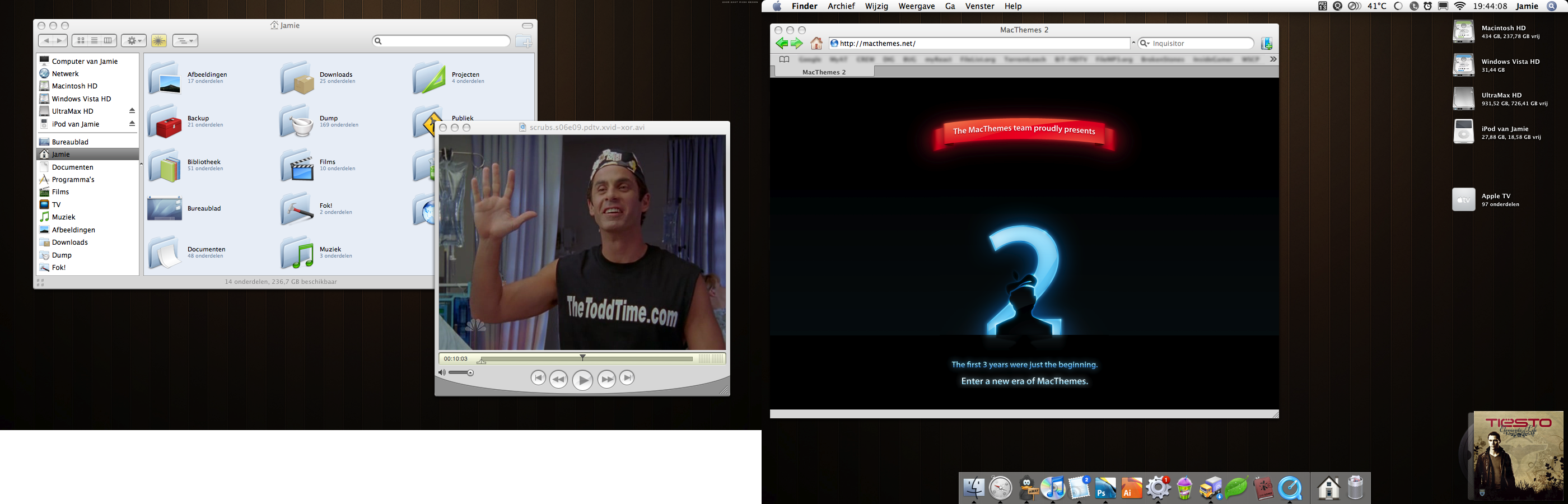The image size is (1568, 504).
Task: Open Finder from the Dock
Action: 974,488
